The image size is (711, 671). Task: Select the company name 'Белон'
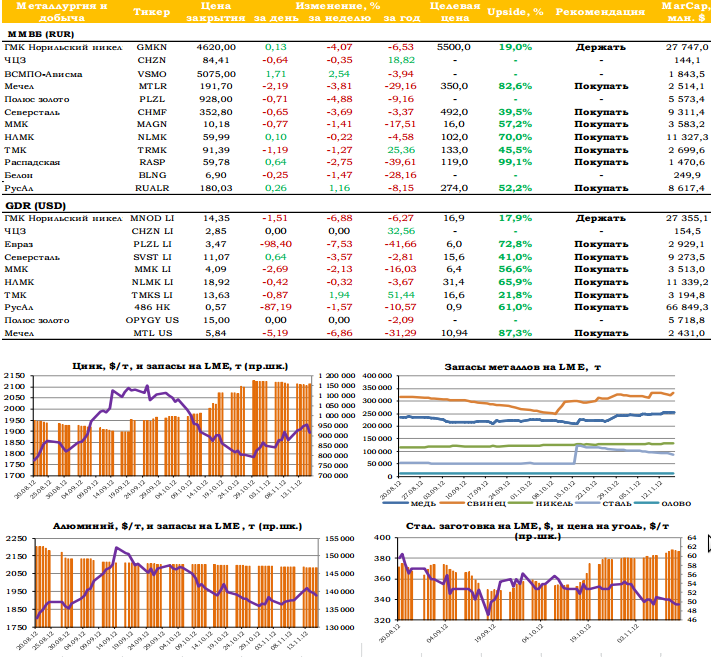(x=19, y=175)
